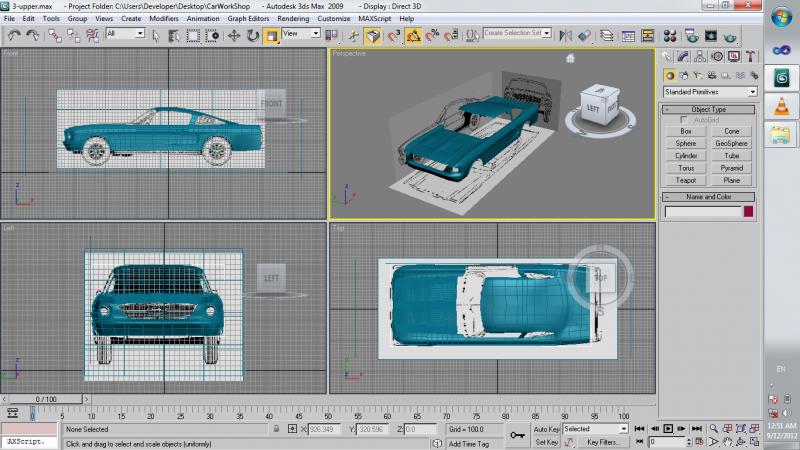
Task: Toggle Auto Key animation mode
Action: [546, 428]
